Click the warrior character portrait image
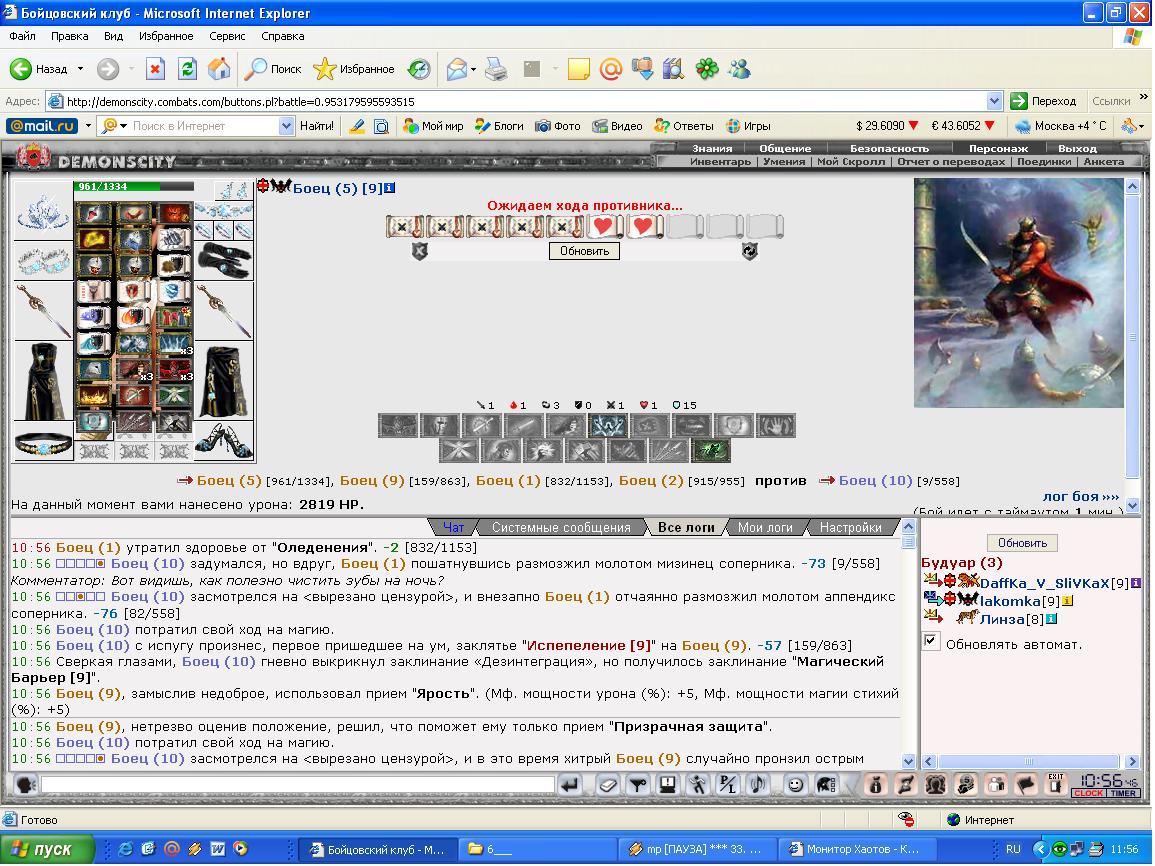This screenshot has height=866, width=1155. coord(1019,293)
